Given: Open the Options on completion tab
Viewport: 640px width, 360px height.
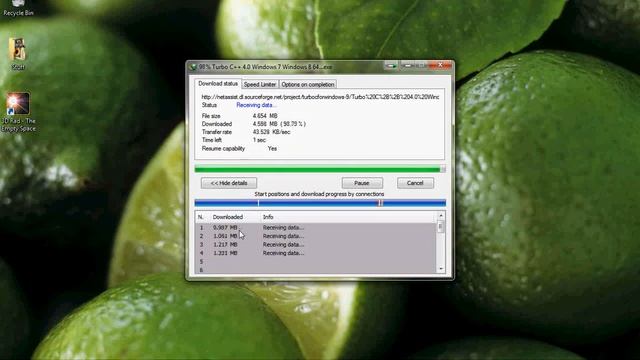Looking at the screenshot, I should 308,84.
